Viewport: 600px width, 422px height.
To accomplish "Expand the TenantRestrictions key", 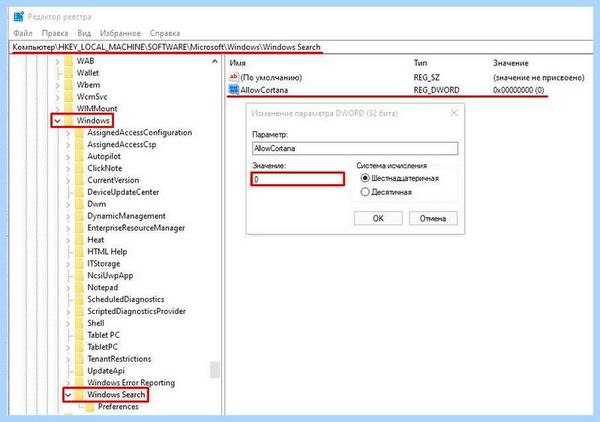I will 68,359.
